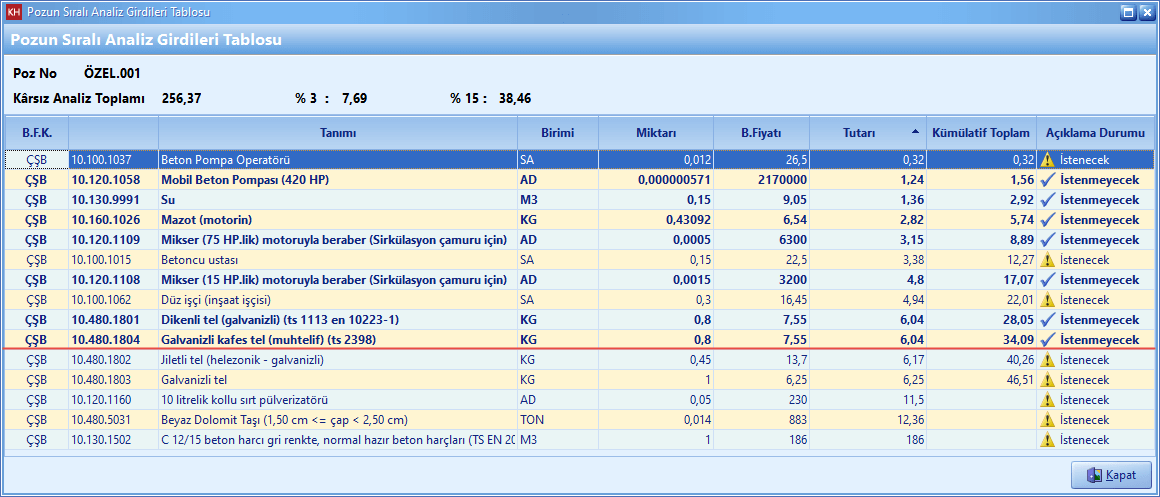1160x497 pixels.
Task: Click the B.Fiyatı column header
Action: 760,132
